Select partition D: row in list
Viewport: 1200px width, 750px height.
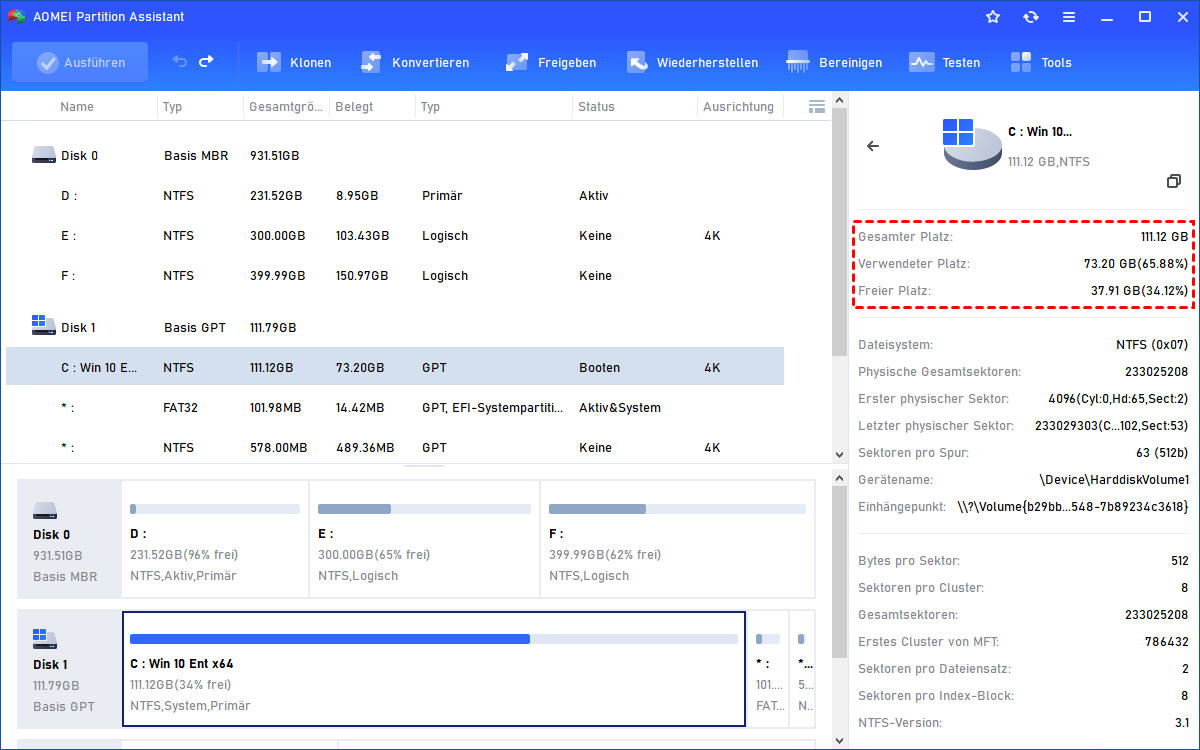(x=395, y=196)
